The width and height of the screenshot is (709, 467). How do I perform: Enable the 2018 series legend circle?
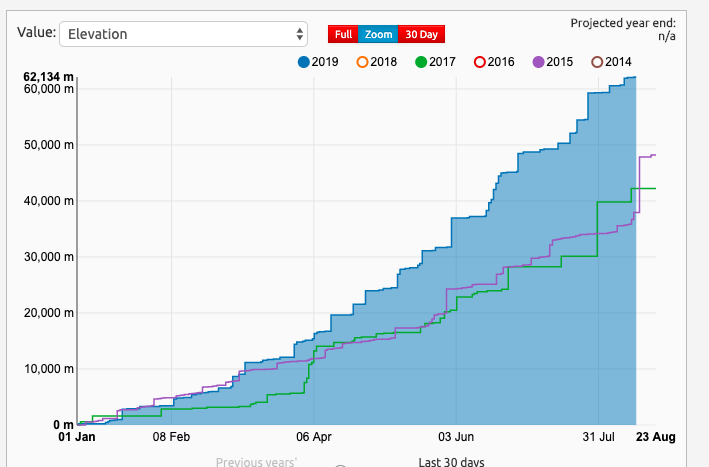[363, 62]
